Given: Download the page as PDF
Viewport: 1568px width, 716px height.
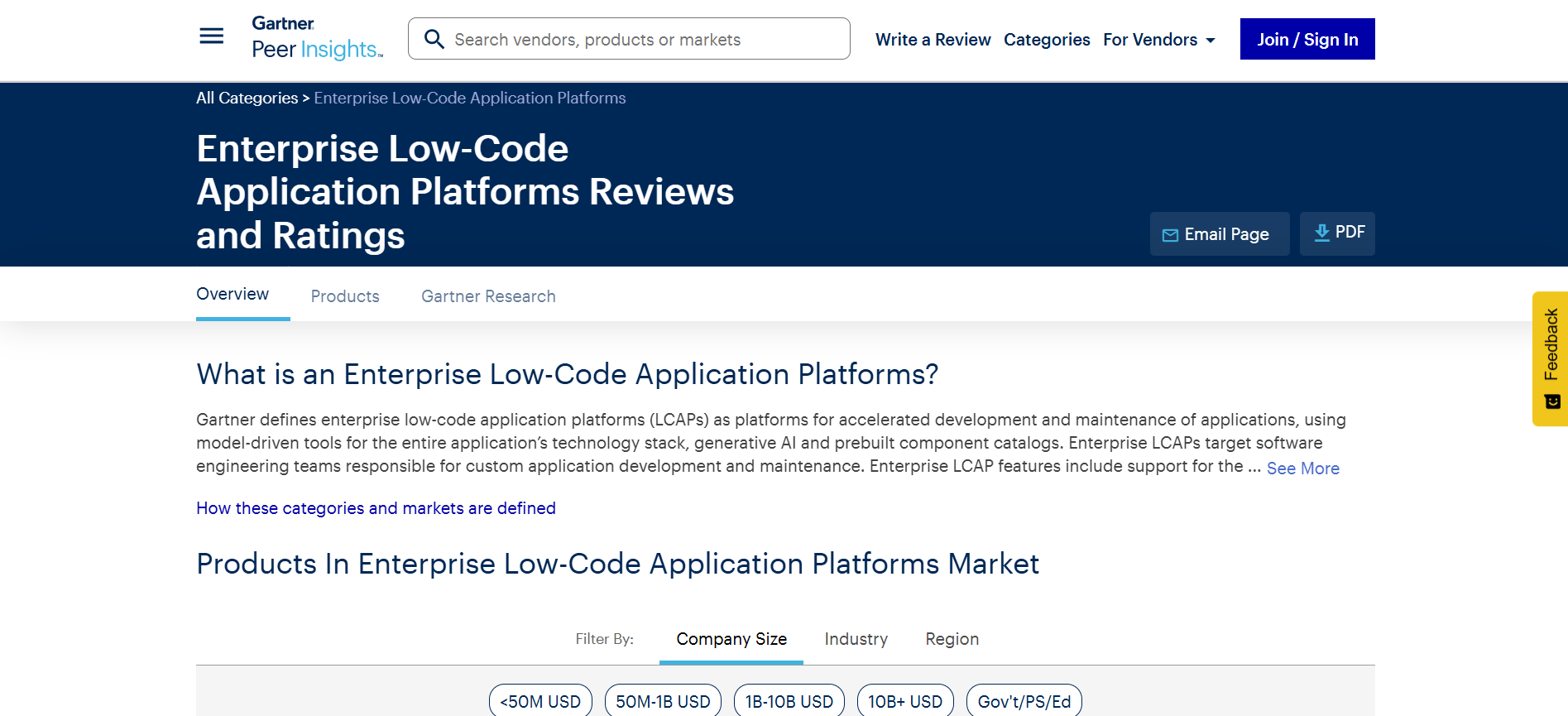Looking at the screenshot, I should (x=1337, y=233).
